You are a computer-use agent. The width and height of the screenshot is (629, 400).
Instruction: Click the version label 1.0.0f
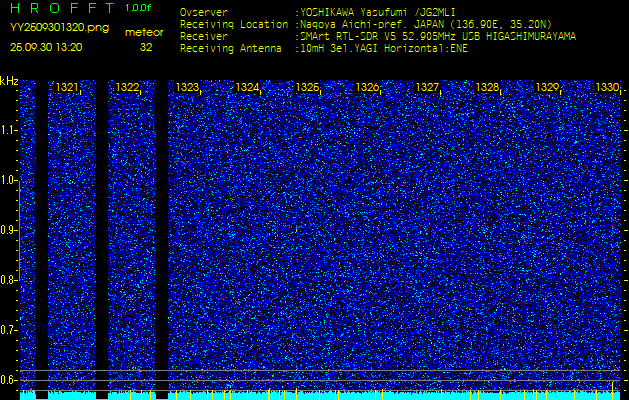[138, 8]
